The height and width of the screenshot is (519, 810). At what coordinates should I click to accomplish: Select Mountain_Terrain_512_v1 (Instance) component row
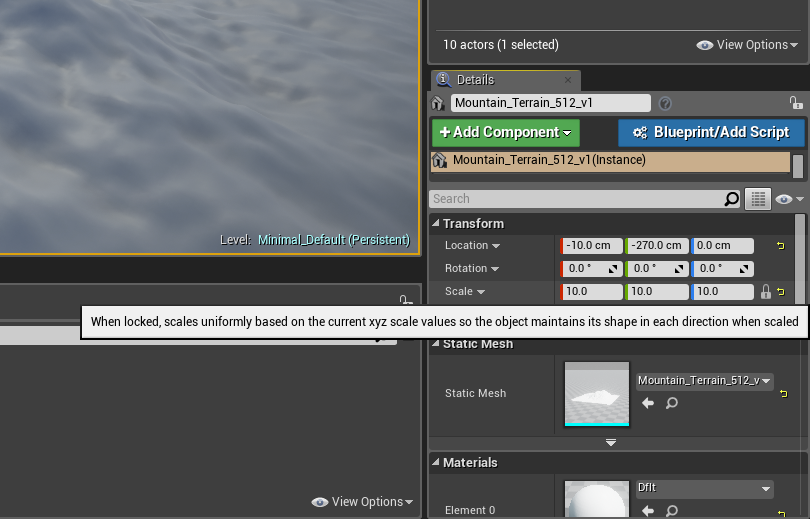(x=610, y=161)
